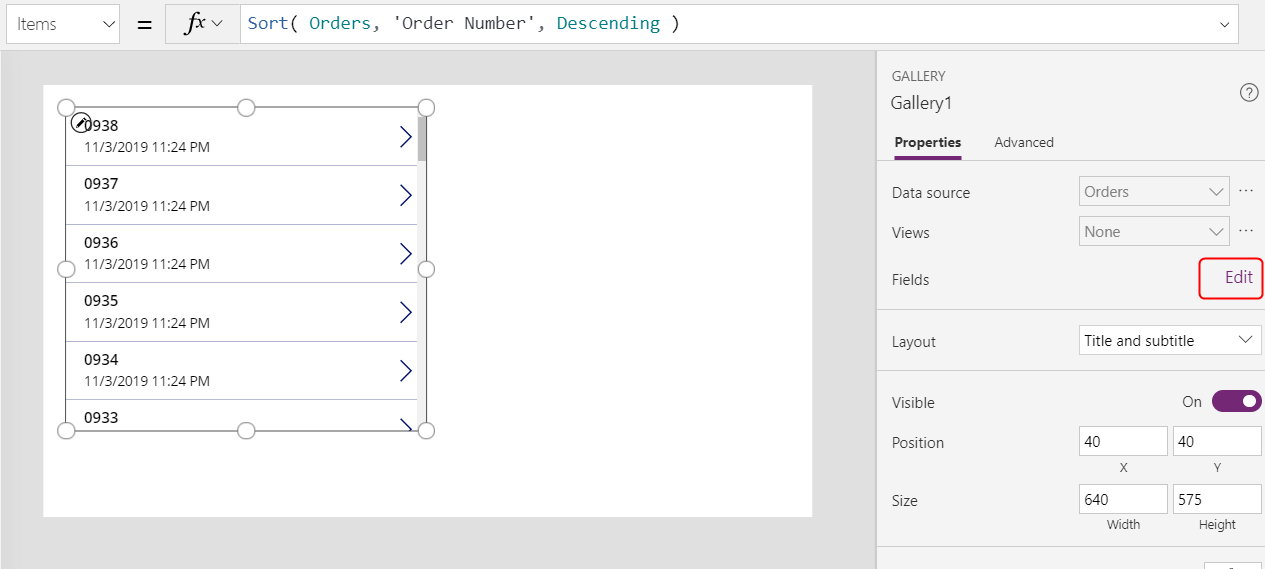Viewport: 1265px width, 569px height.
Task: Open the Items property dropdown
Action: click(x=63, y=24)
